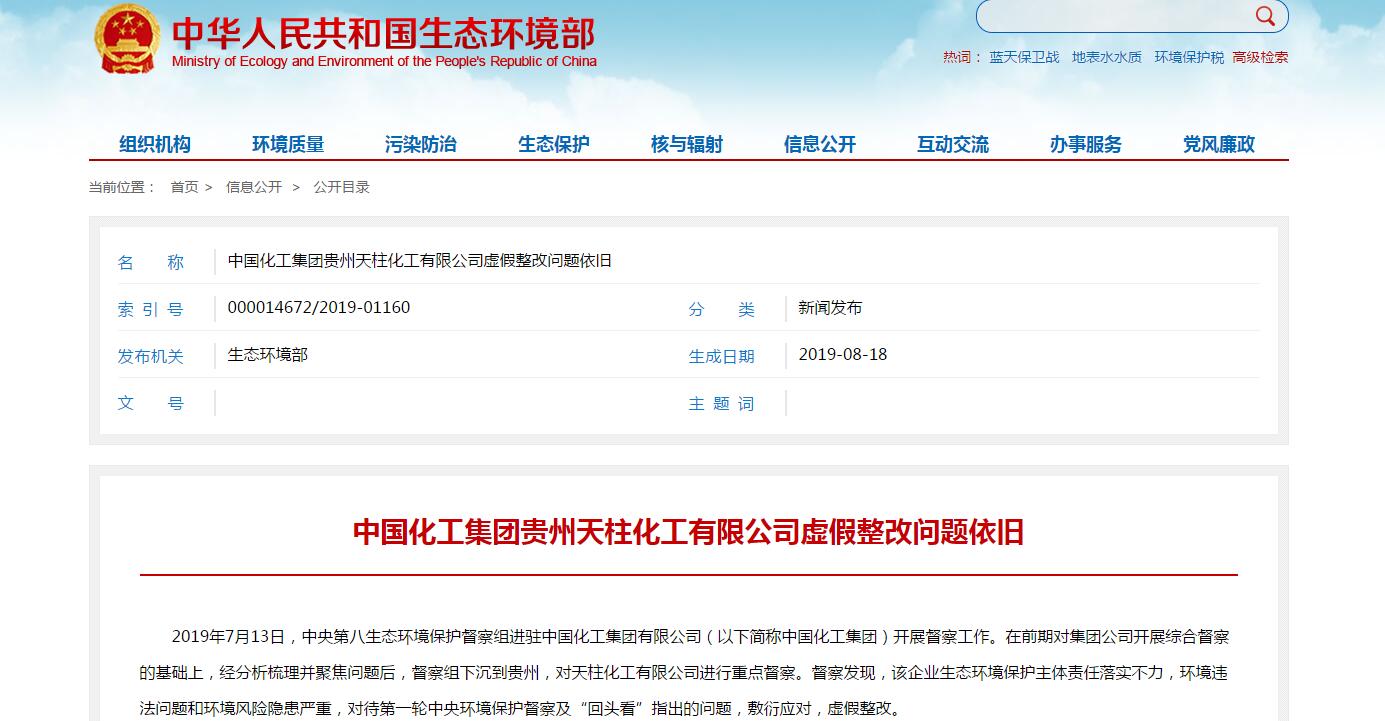Open the 互动交流 menu
This screenshot has width=1385, height=721.
(x=953, y=144)
